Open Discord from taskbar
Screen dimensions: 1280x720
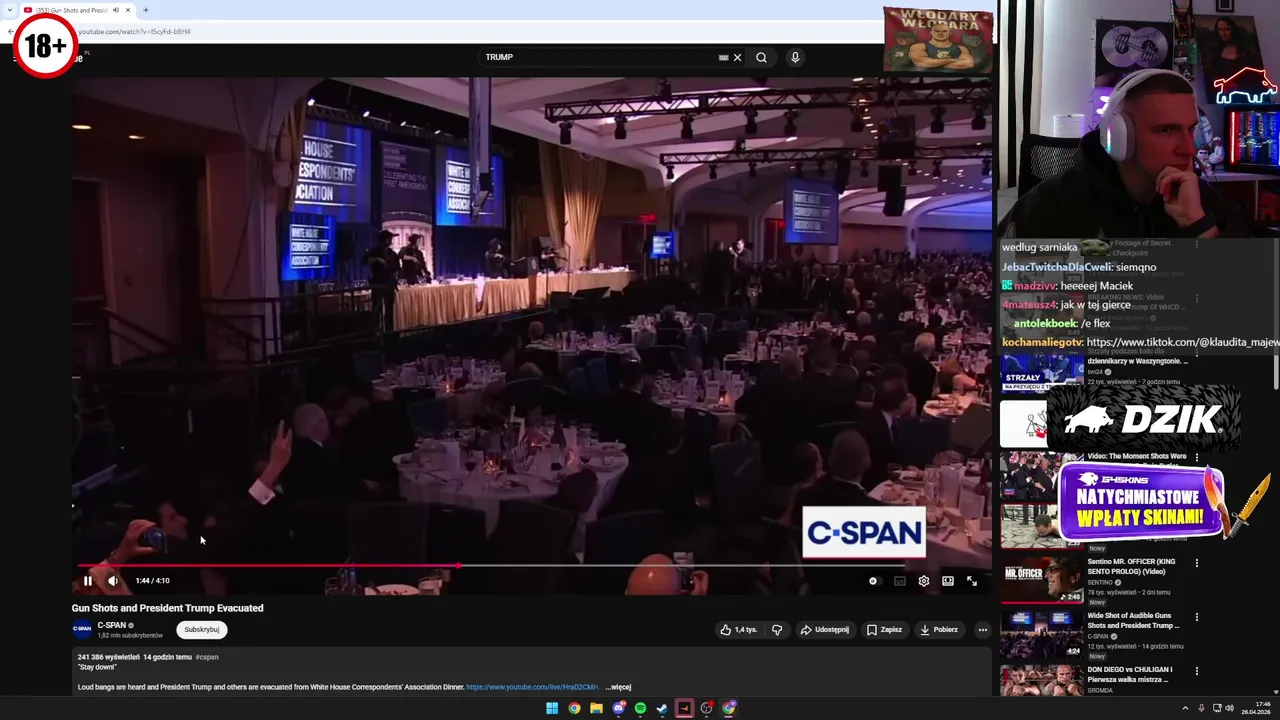(x=618, y=708)
